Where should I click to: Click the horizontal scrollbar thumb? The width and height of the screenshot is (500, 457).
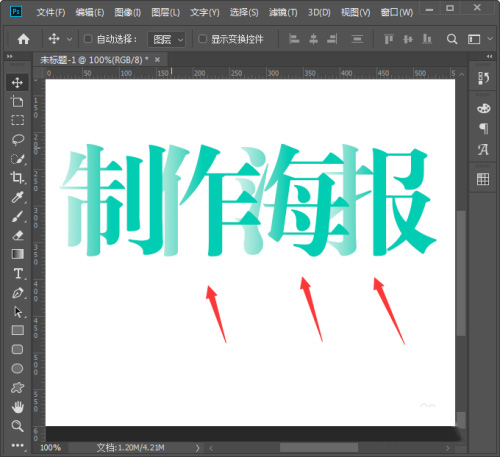coord(319,448)
